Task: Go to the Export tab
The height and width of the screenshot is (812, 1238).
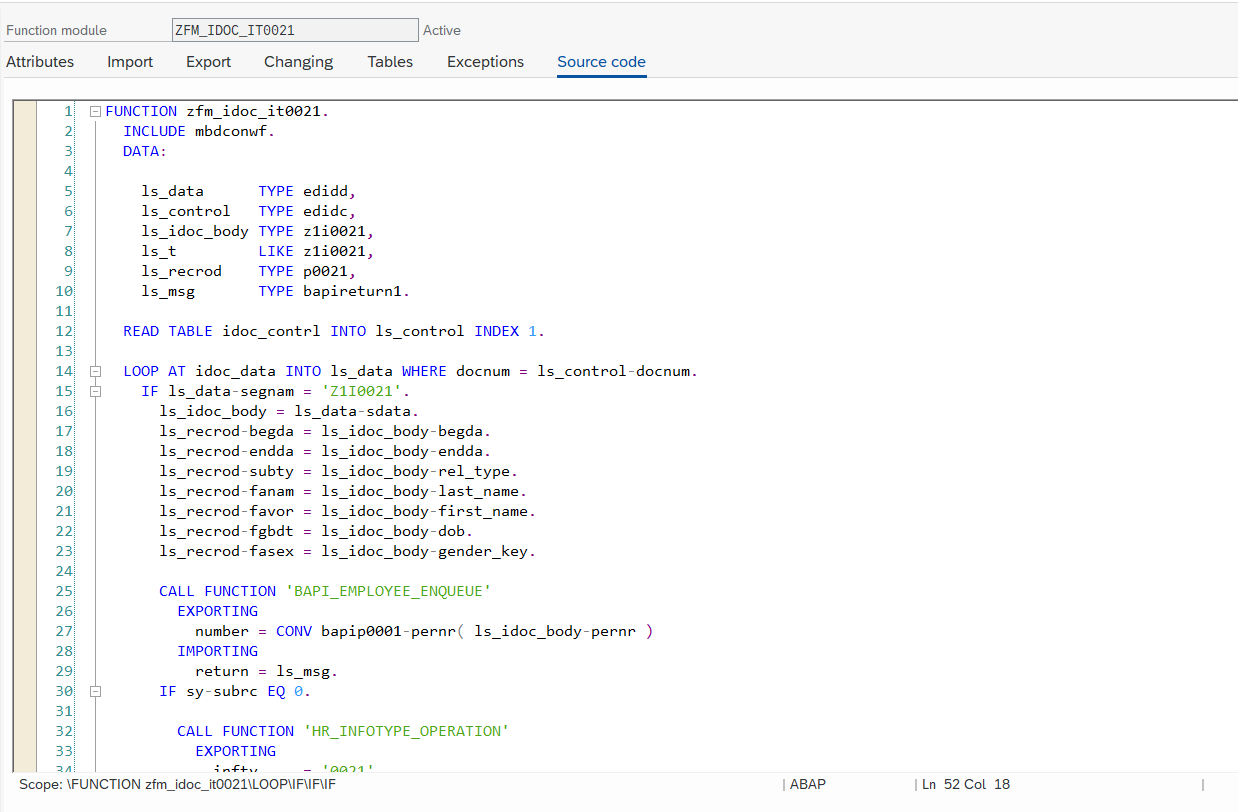Action: tap(208, 62)
